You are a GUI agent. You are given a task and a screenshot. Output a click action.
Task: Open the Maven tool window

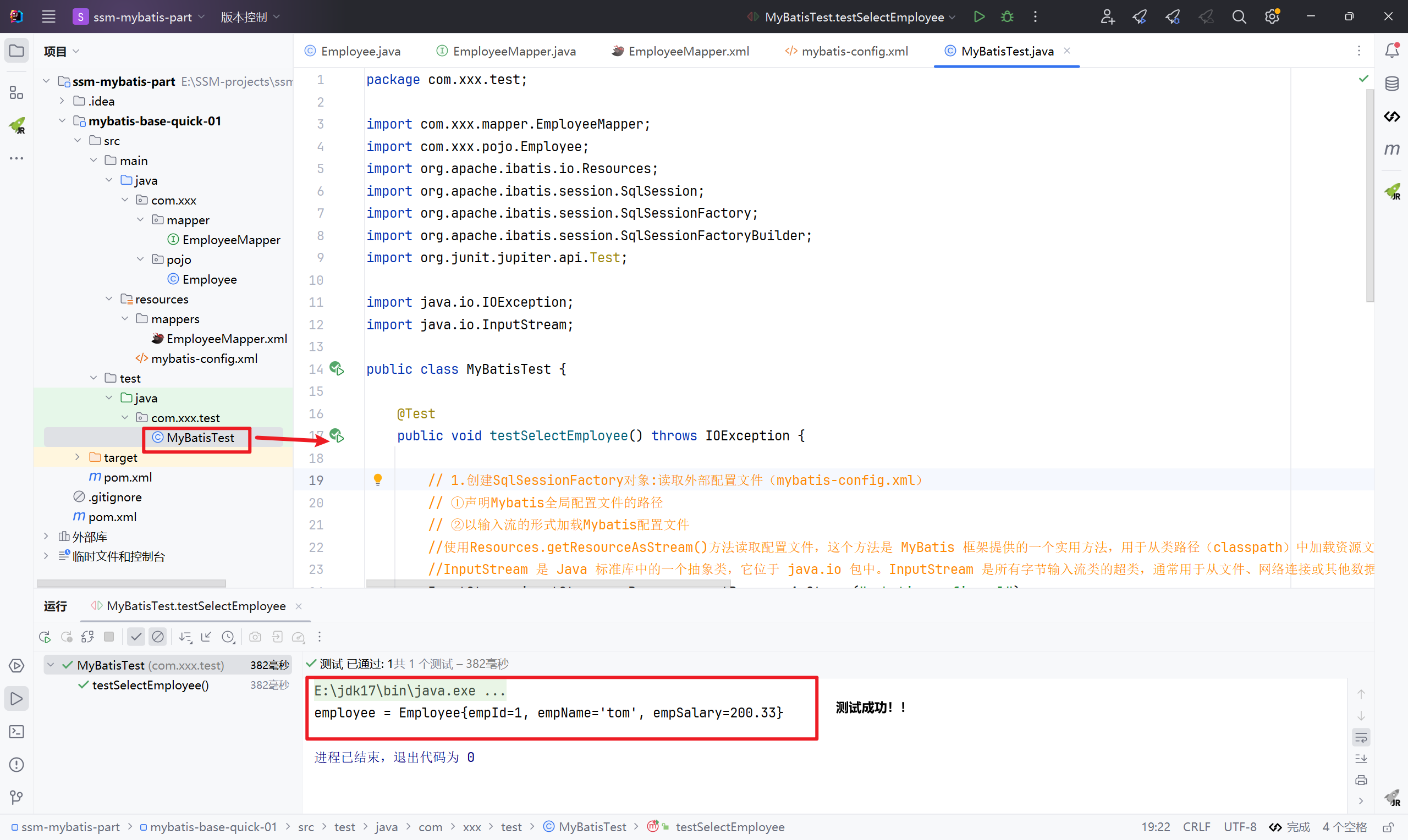point(1391,150)
